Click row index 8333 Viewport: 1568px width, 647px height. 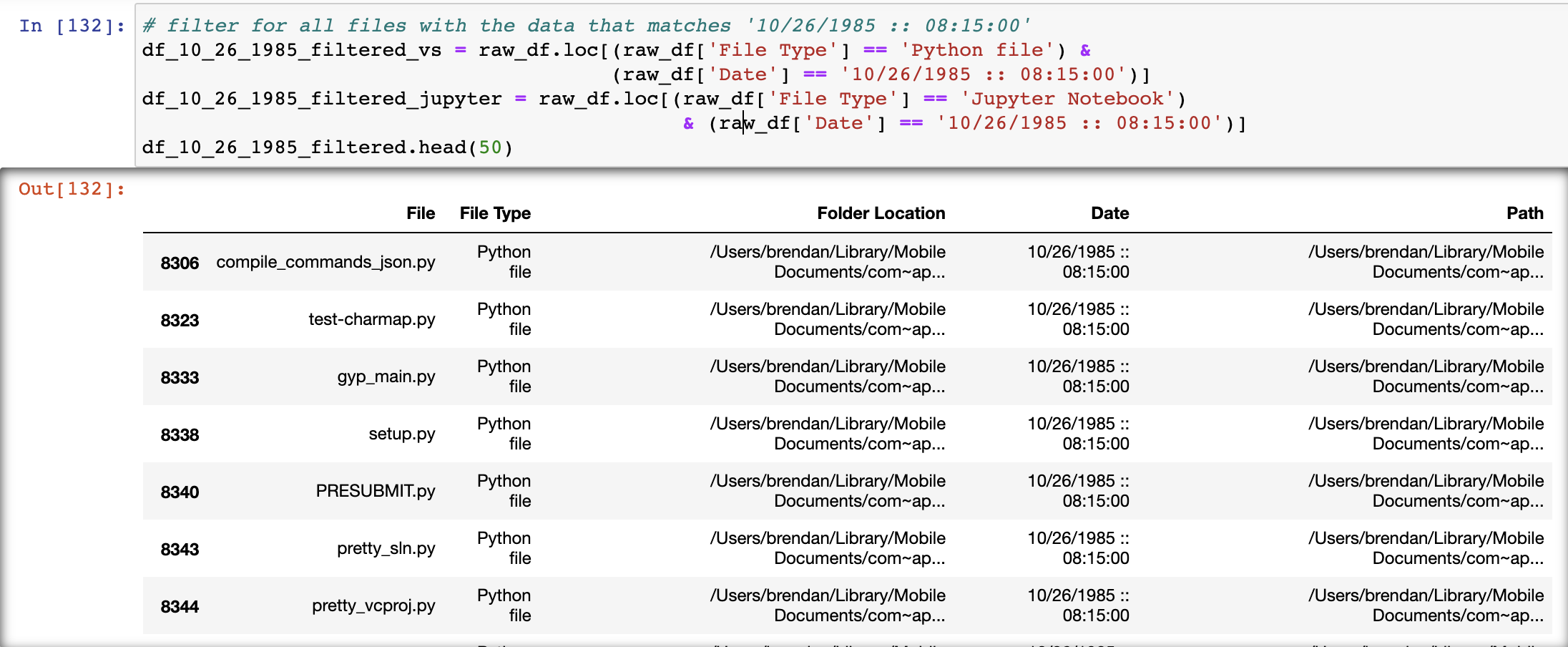point(180,377)
